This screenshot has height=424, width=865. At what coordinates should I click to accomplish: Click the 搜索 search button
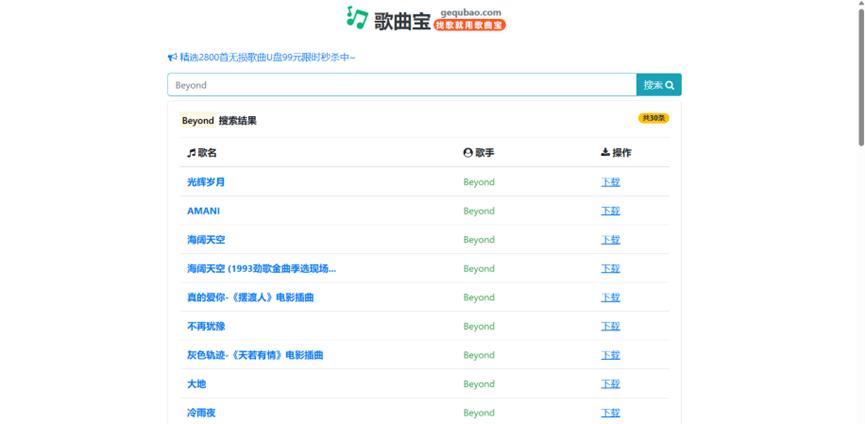[659, 85]
